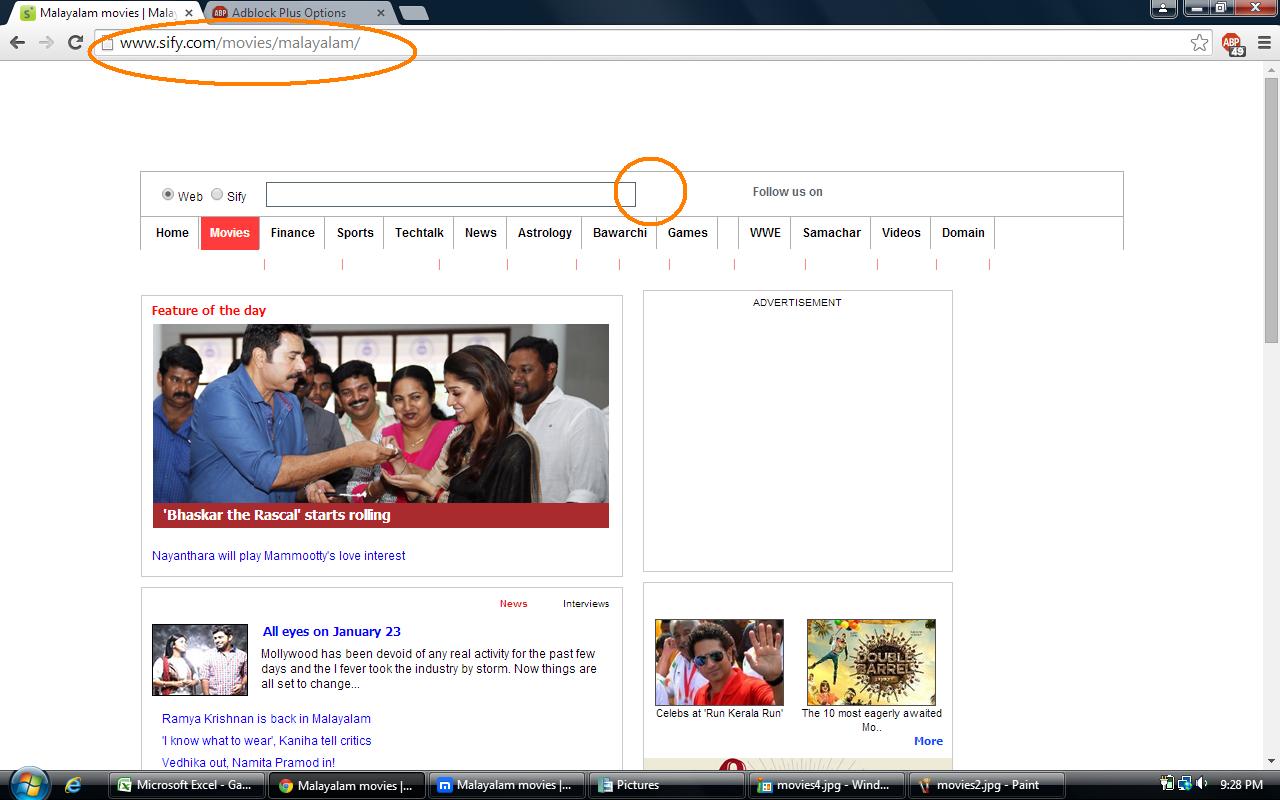The height and width of the screenshot is (800, 1280).
Task: Go to the Samachar section
Action: pyautogui.click(x=832, y=233)
